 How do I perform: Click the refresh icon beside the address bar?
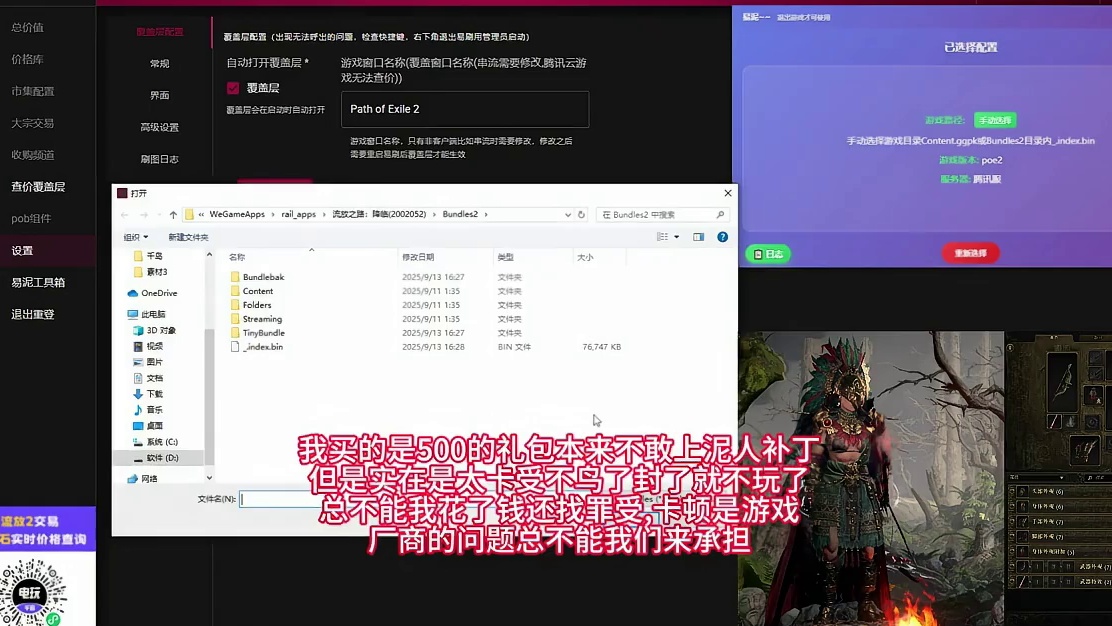(x=582, y=212)
